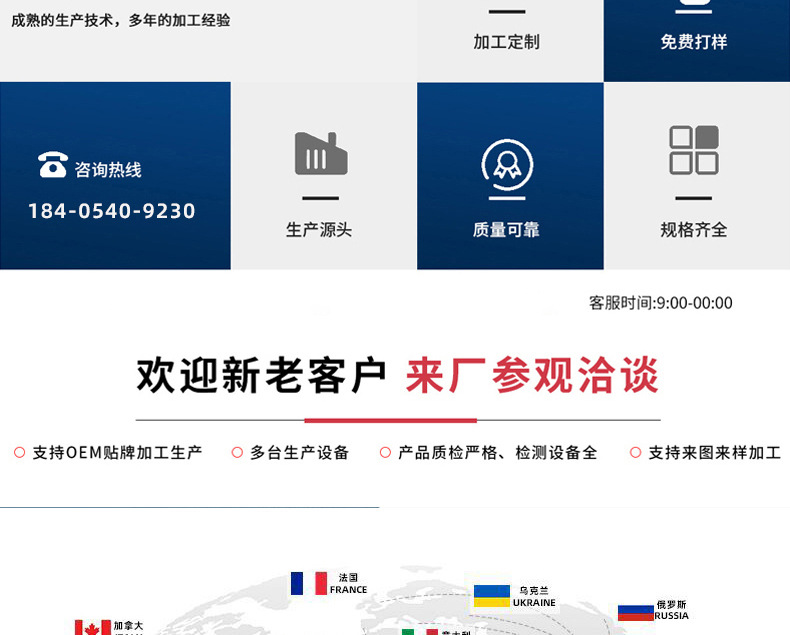Click the FRANCE country label
The width and height of the screenshot is (790, 635).
(348, 590)
